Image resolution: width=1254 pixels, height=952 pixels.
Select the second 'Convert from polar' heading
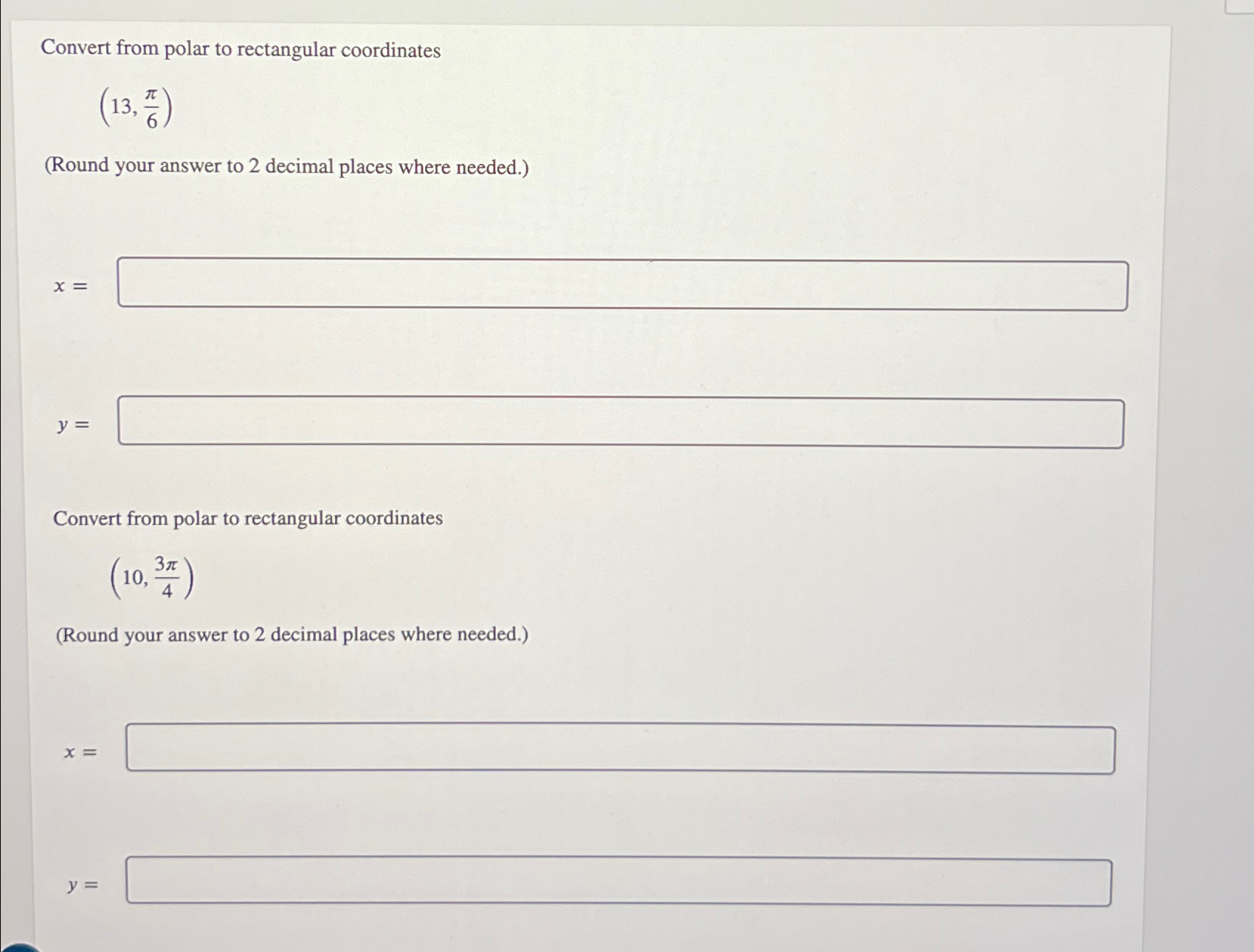[249, 519]
